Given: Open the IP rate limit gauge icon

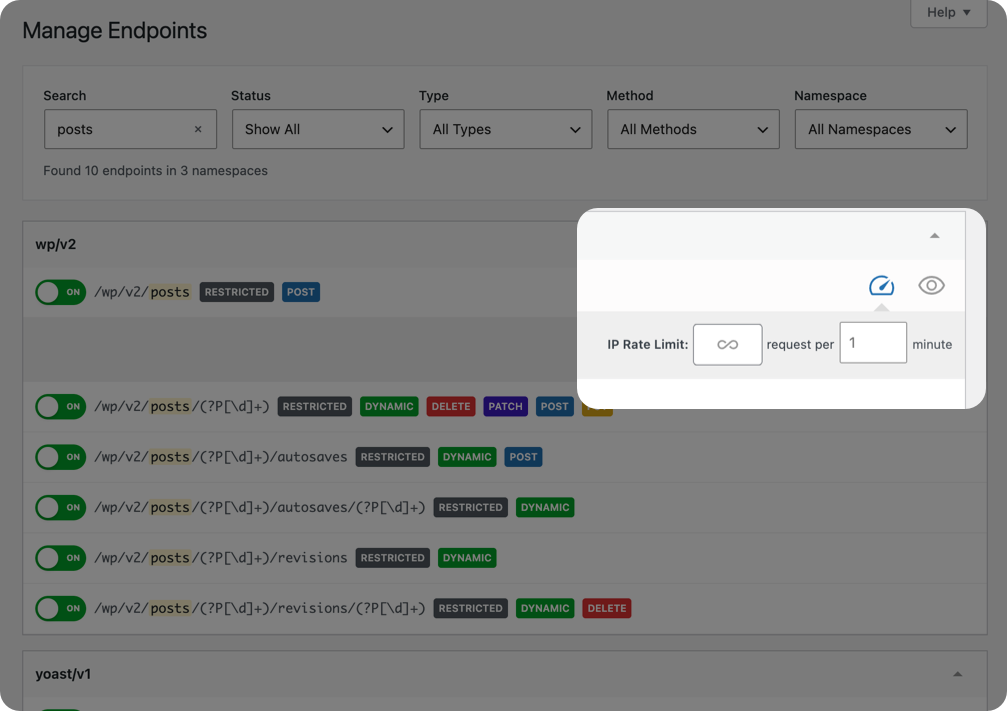Looking at the screenshot, I should tap(881, 285).
